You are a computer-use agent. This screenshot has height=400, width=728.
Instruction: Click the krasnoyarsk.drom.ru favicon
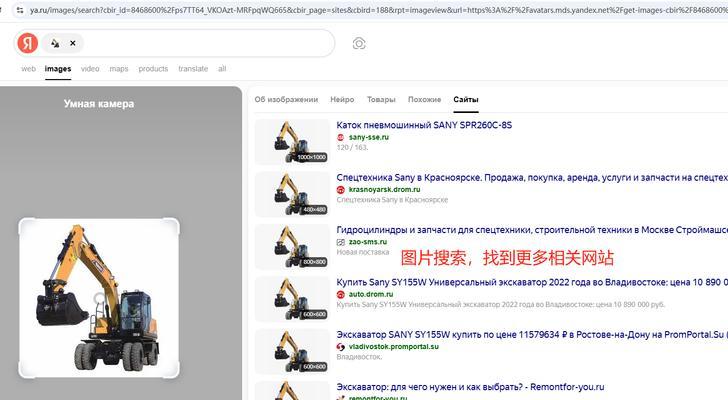(x=340, y=189)
